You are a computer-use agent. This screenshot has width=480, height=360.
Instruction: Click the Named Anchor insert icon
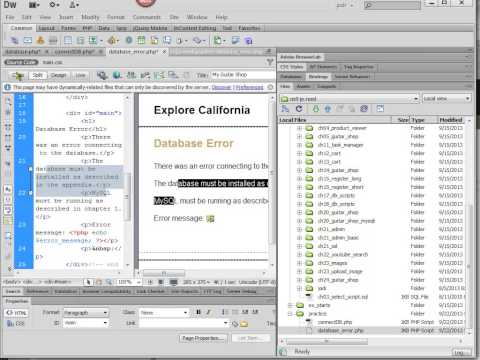40,41
